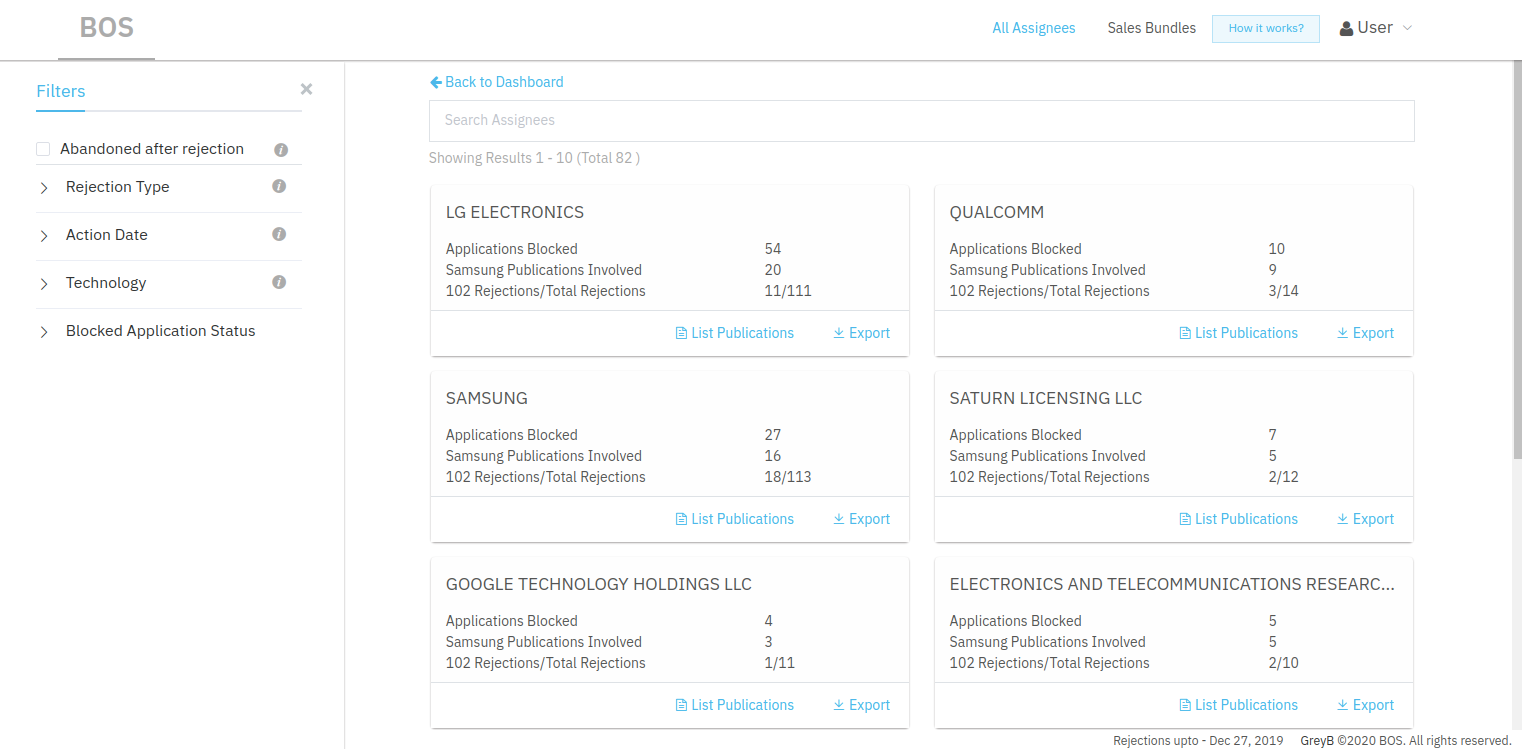1522x749 pixels.
Task: Click Blocked Application Status label
Action: [161, 331]
